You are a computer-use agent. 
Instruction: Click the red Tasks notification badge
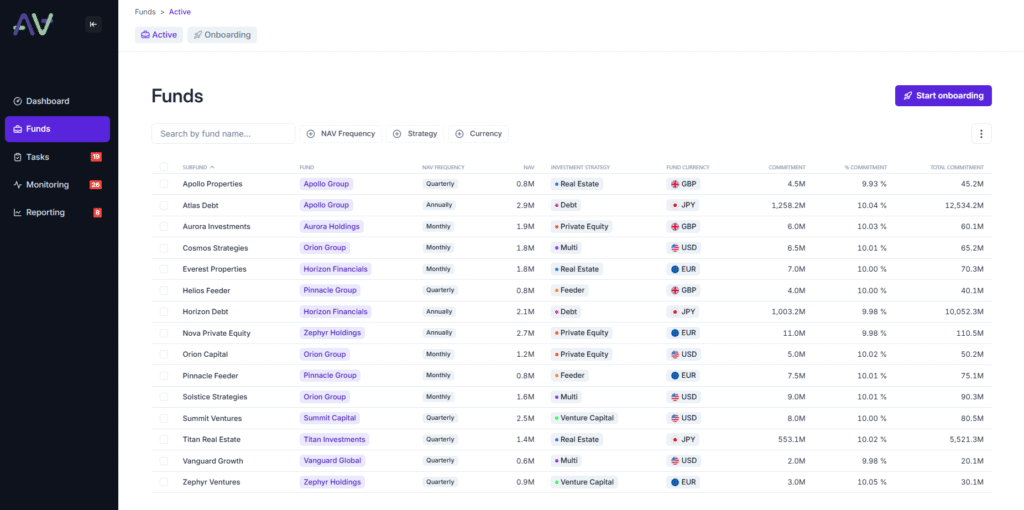(x=96, y=157)
